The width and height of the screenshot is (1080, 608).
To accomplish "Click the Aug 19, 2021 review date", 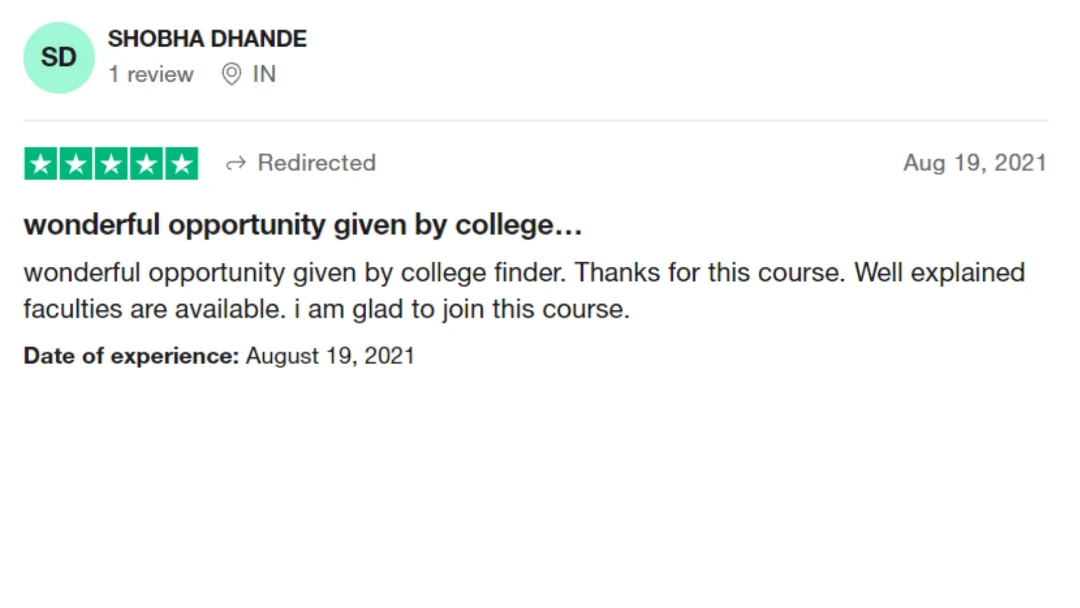I will (x=975, y=163).
